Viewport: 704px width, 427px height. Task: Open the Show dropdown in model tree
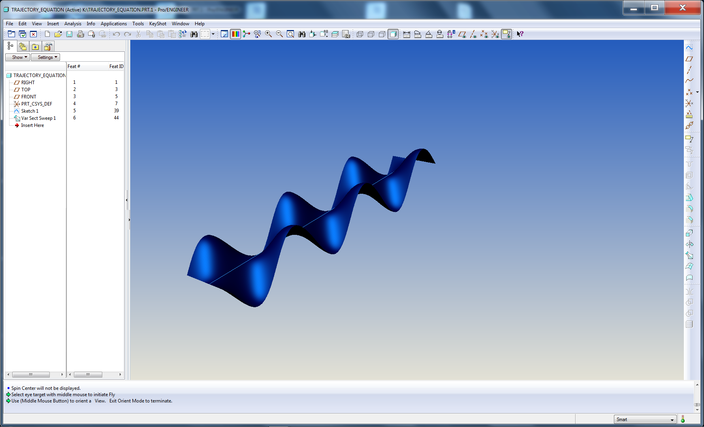pos(18,57)
